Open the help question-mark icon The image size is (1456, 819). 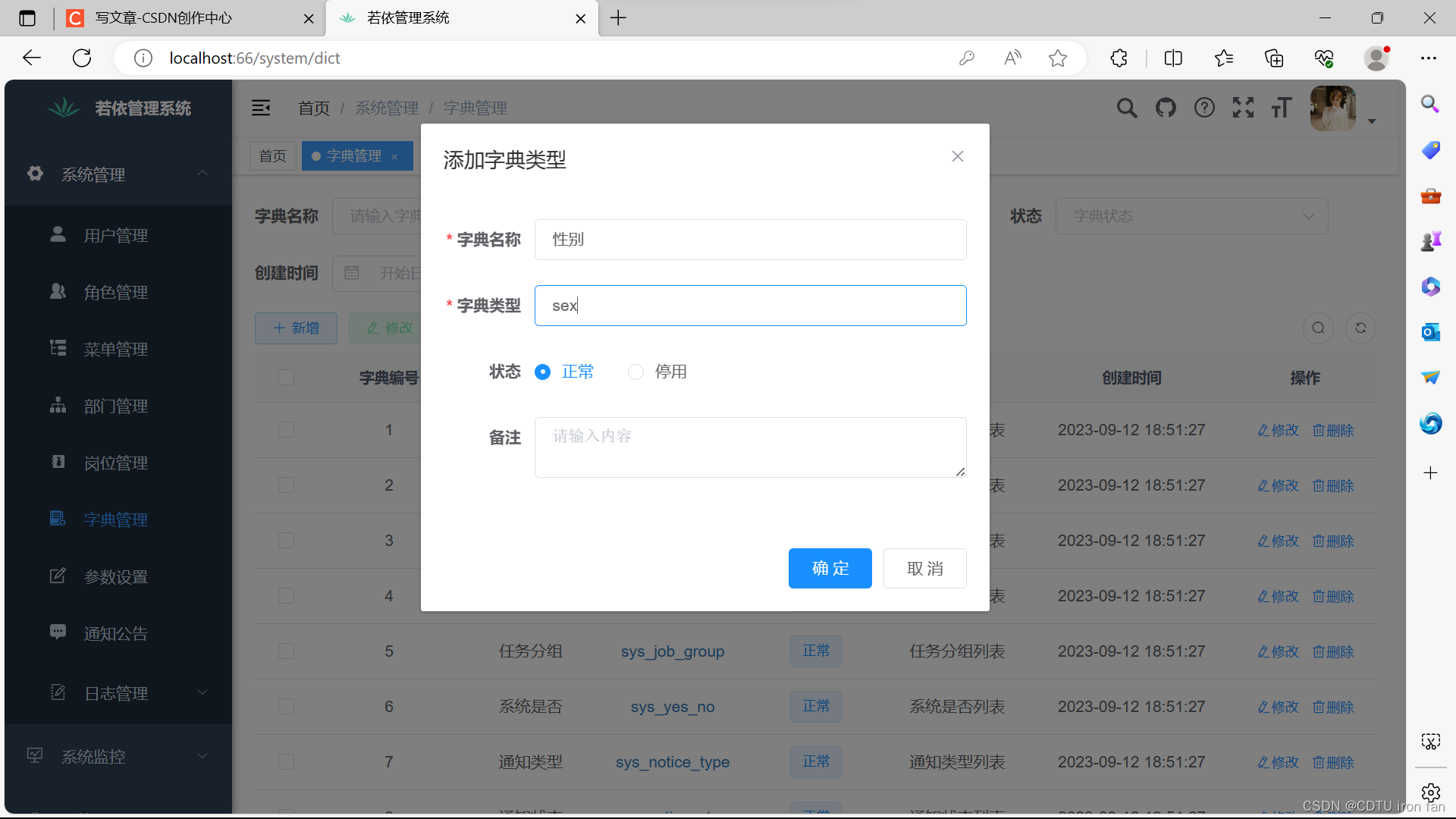tap(1204, 108)
